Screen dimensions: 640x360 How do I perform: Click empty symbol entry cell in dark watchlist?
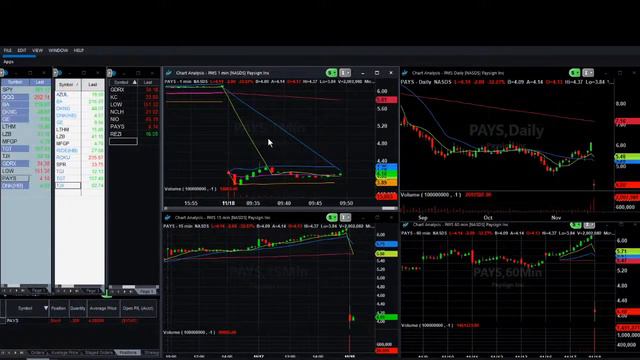[123, 141]
